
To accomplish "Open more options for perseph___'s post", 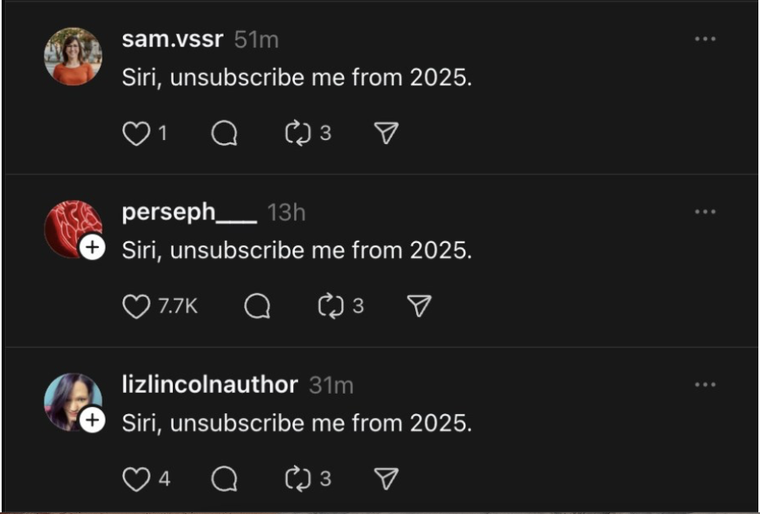I will (705, 212).
